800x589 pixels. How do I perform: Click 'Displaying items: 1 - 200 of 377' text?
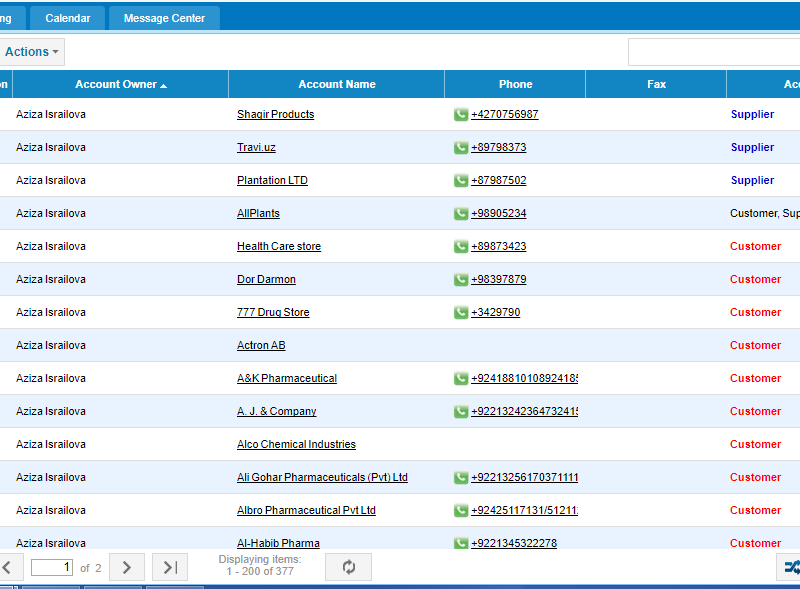pos(260,566)
